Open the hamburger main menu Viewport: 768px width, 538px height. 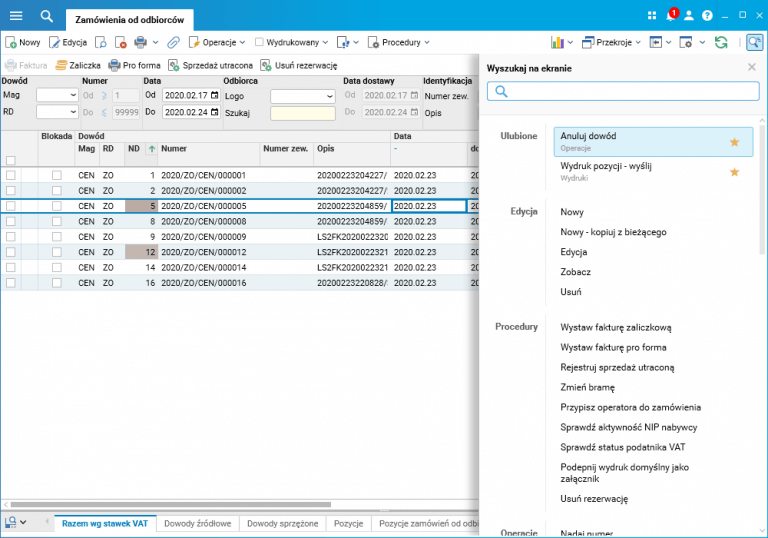pyautogui.click(x=15, y=15)
